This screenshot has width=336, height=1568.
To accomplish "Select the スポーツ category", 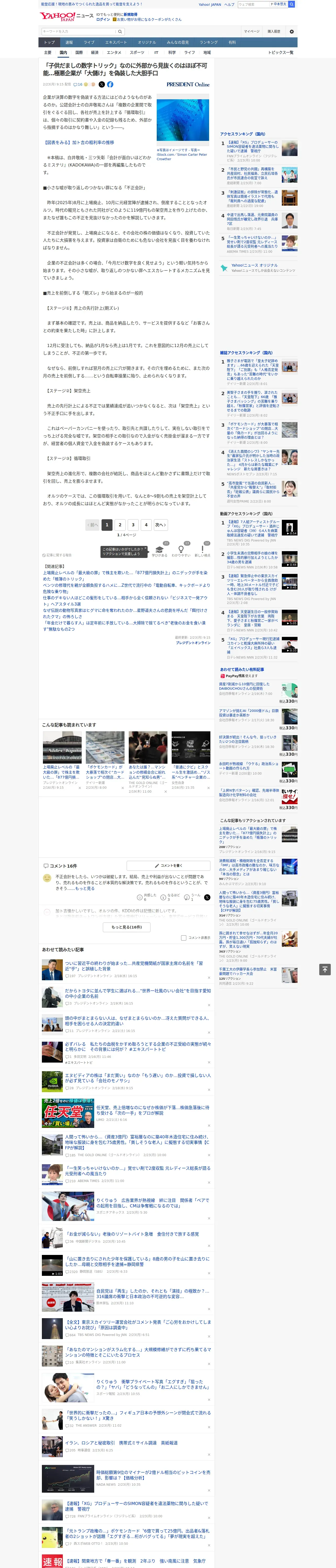I will click(x=137, y=52).
